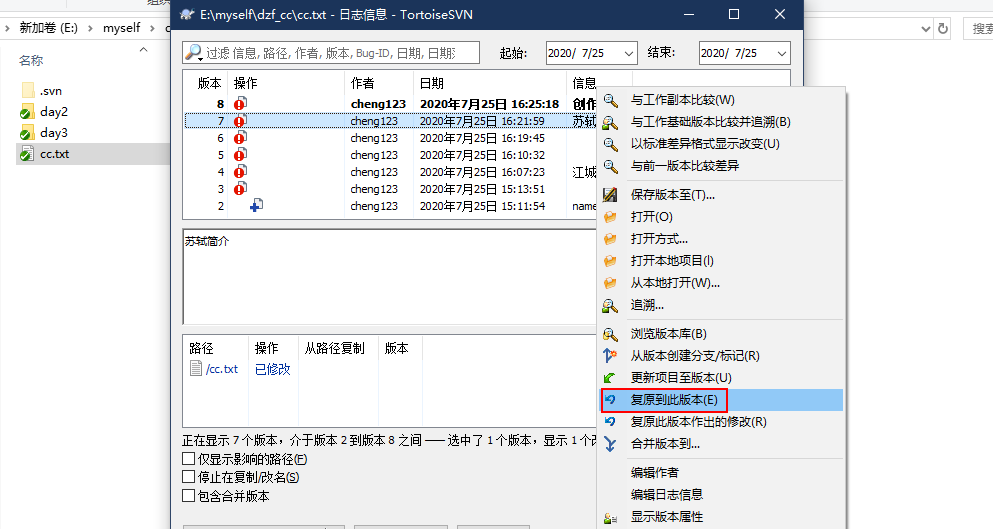Enable 仅显示影响的路径 checkbox
Viewport: 993px width, 529px height.
coord(188,459)
